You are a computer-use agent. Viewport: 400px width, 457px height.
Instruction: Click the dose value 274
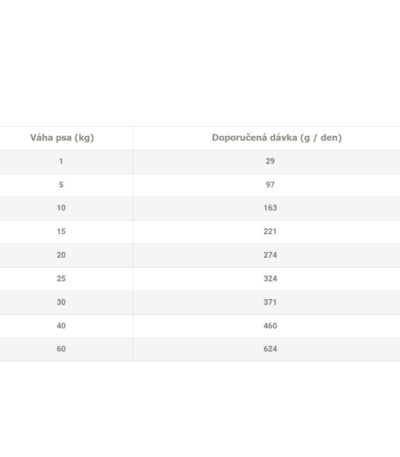coord(270,255)
